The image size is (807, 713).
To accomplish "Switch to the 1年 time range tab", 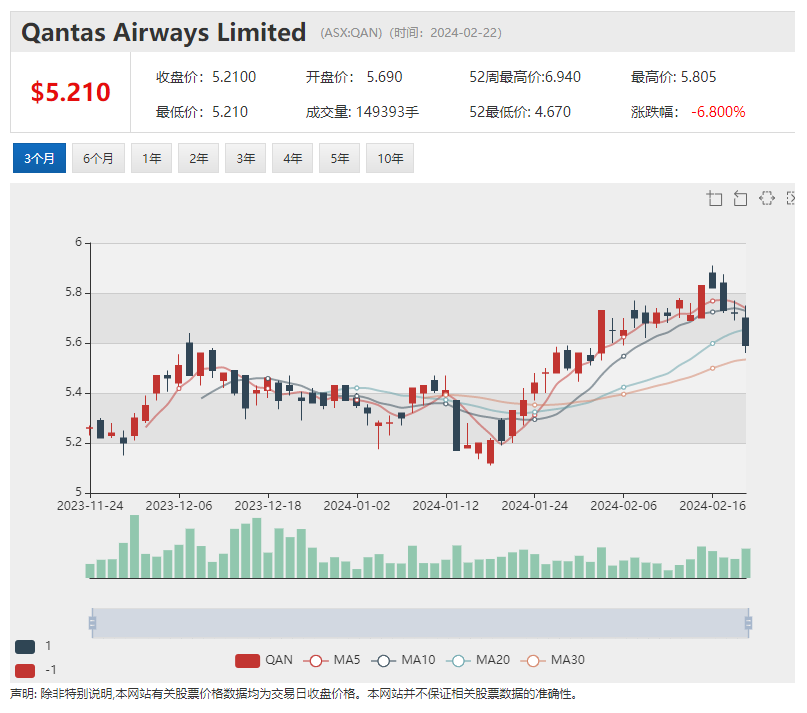I will (x=151, y=157).
